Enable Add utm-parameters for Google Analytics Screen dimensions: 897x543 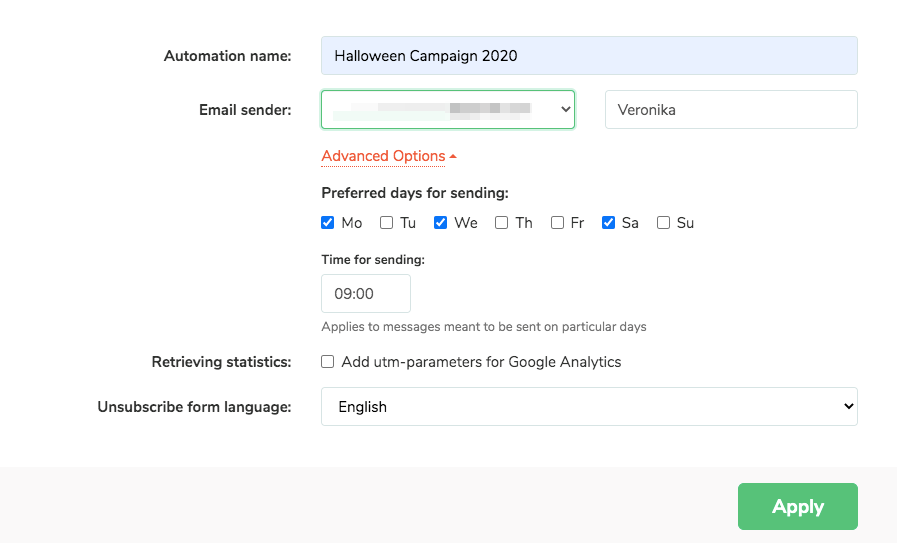coord(328,362)
